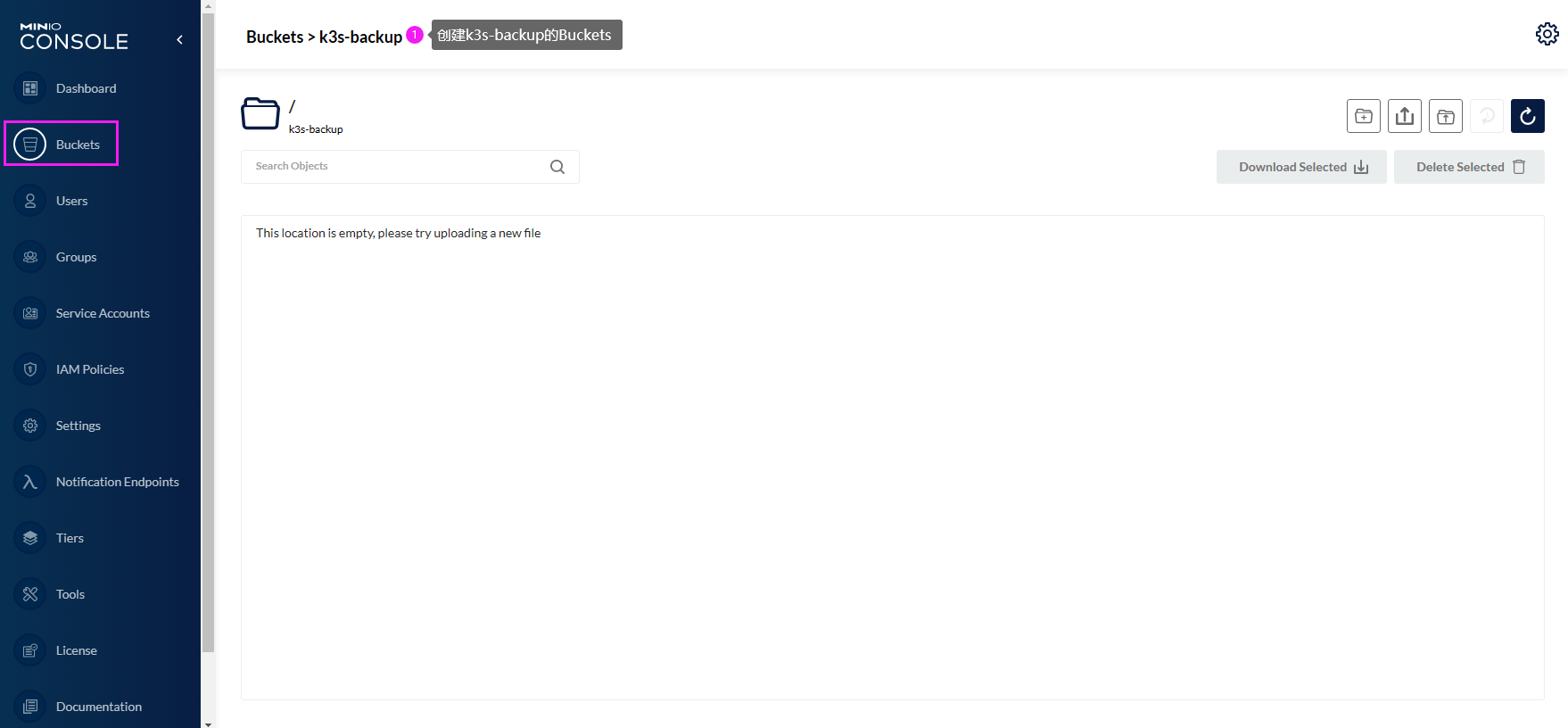Click the Documentation icon in sidebar
1568x728 pixels.
click(x=30, y=707)
